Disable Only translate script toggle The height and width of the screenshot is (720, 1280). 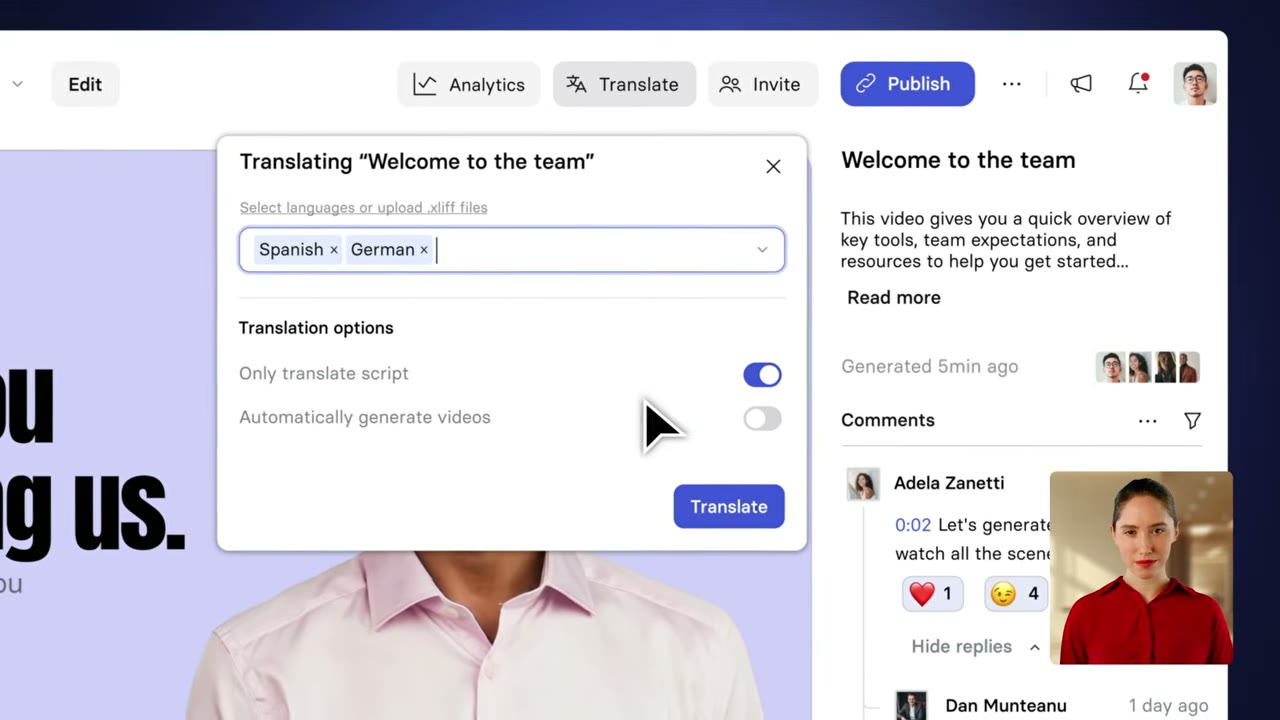click(762, 374)
